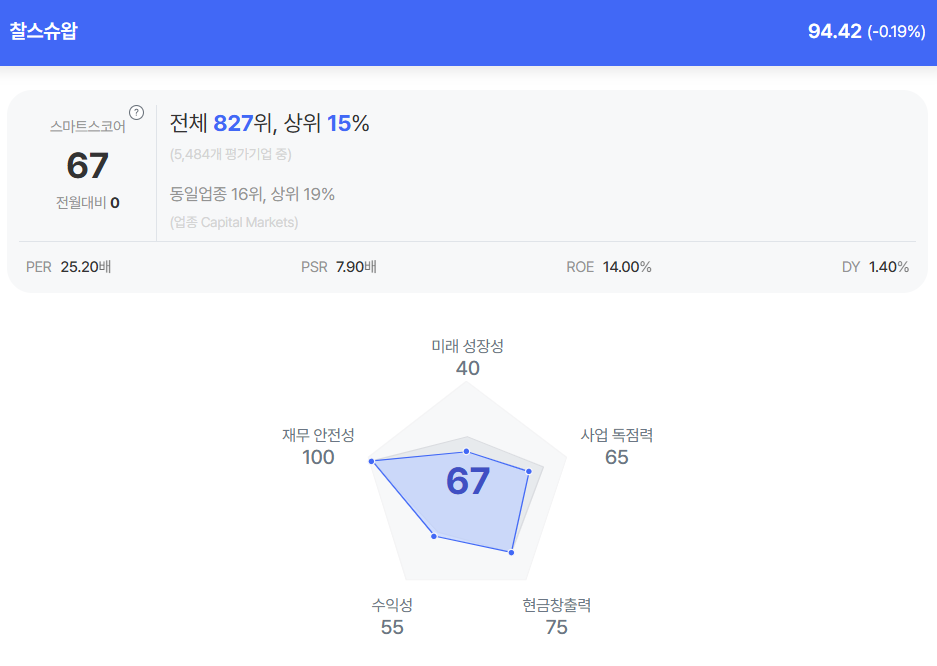Open the 업종 Capital Markets label
Image resolution: width=937 pixels, height=666 pixels.
click(x=234, y=222)
